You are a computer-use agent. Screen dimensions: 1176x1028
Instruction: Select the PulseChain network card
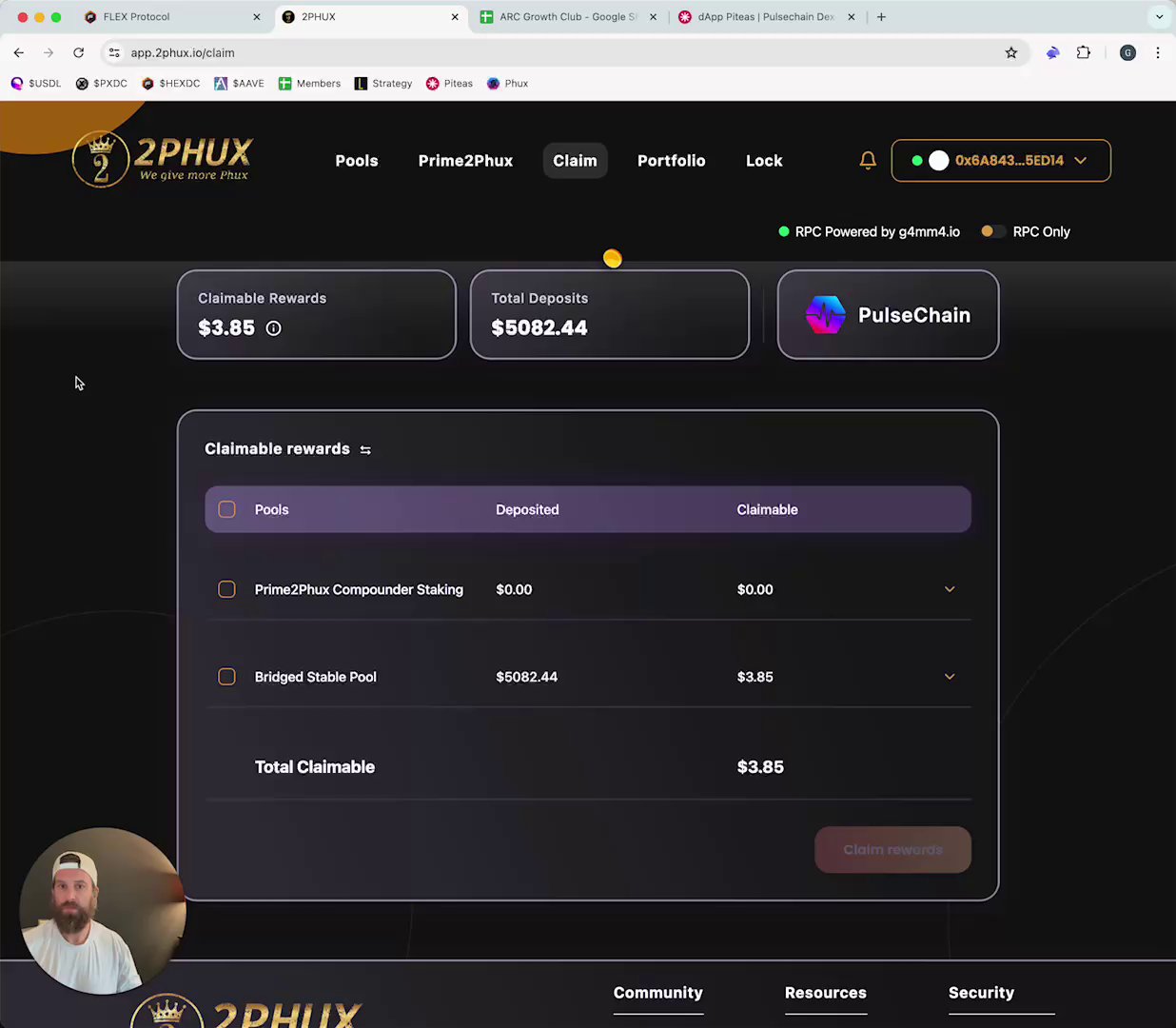pyautogui.click(x=888, y=315)
